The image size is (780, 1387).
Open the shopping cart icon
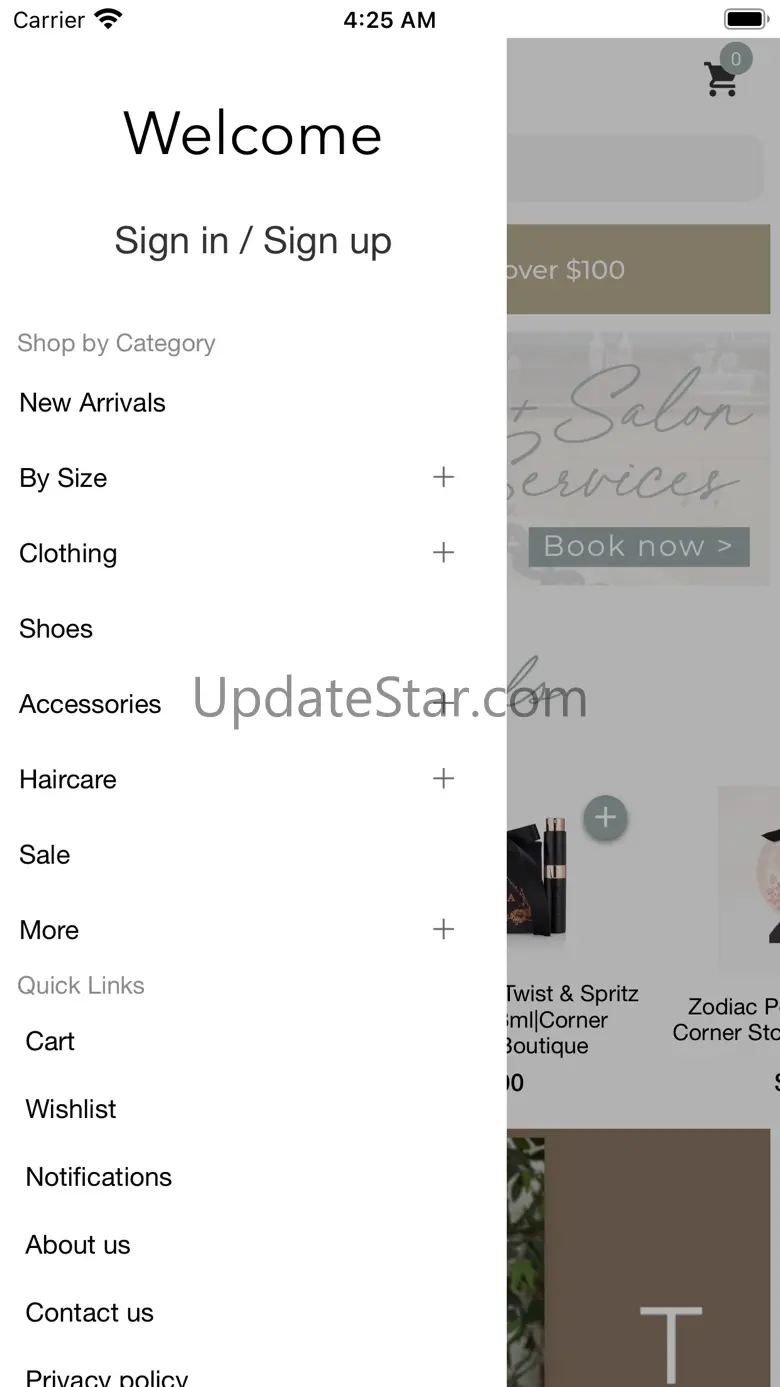click(721, 78)
